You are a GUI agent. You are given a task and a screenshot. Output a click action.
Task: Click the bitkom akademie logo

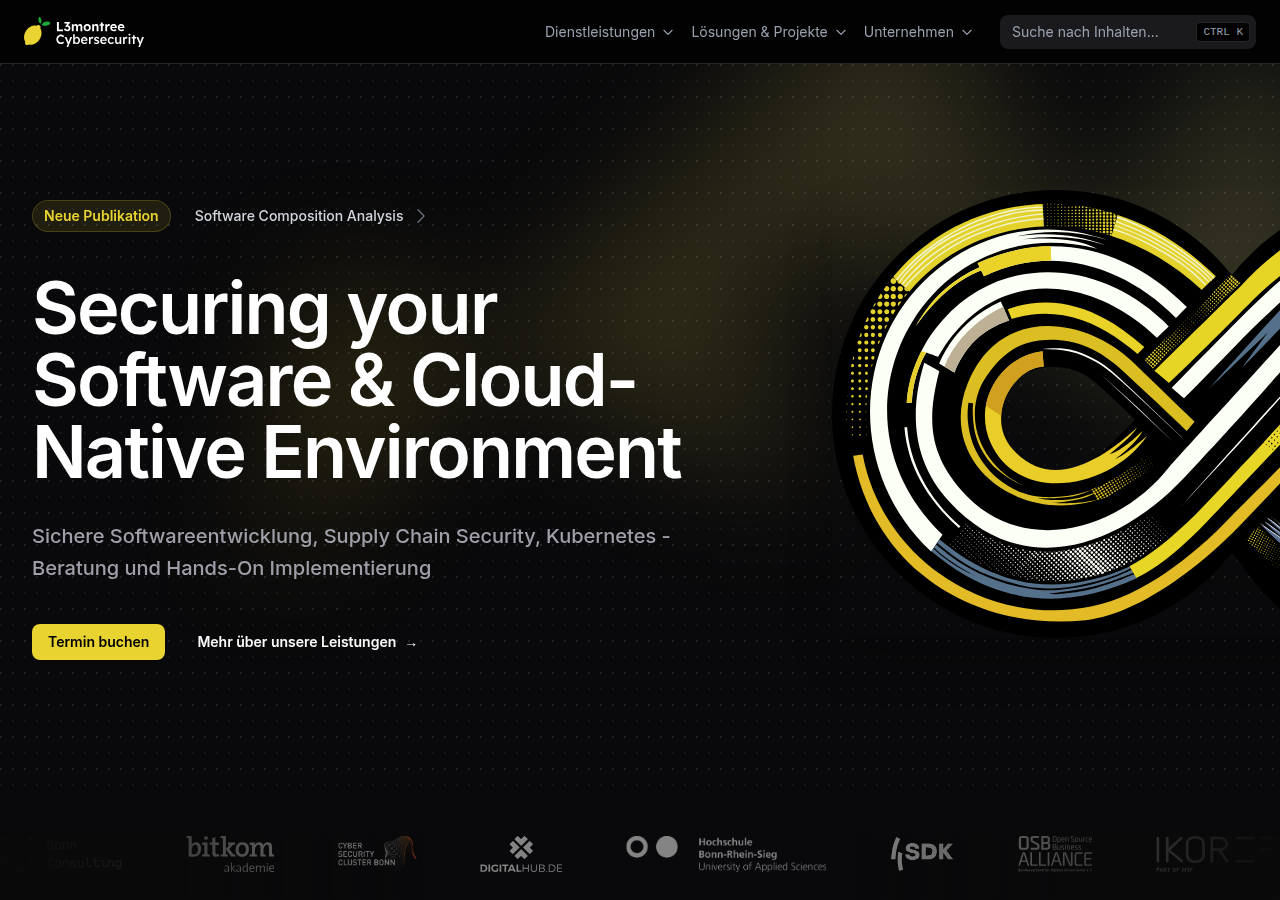click(230, 854)
